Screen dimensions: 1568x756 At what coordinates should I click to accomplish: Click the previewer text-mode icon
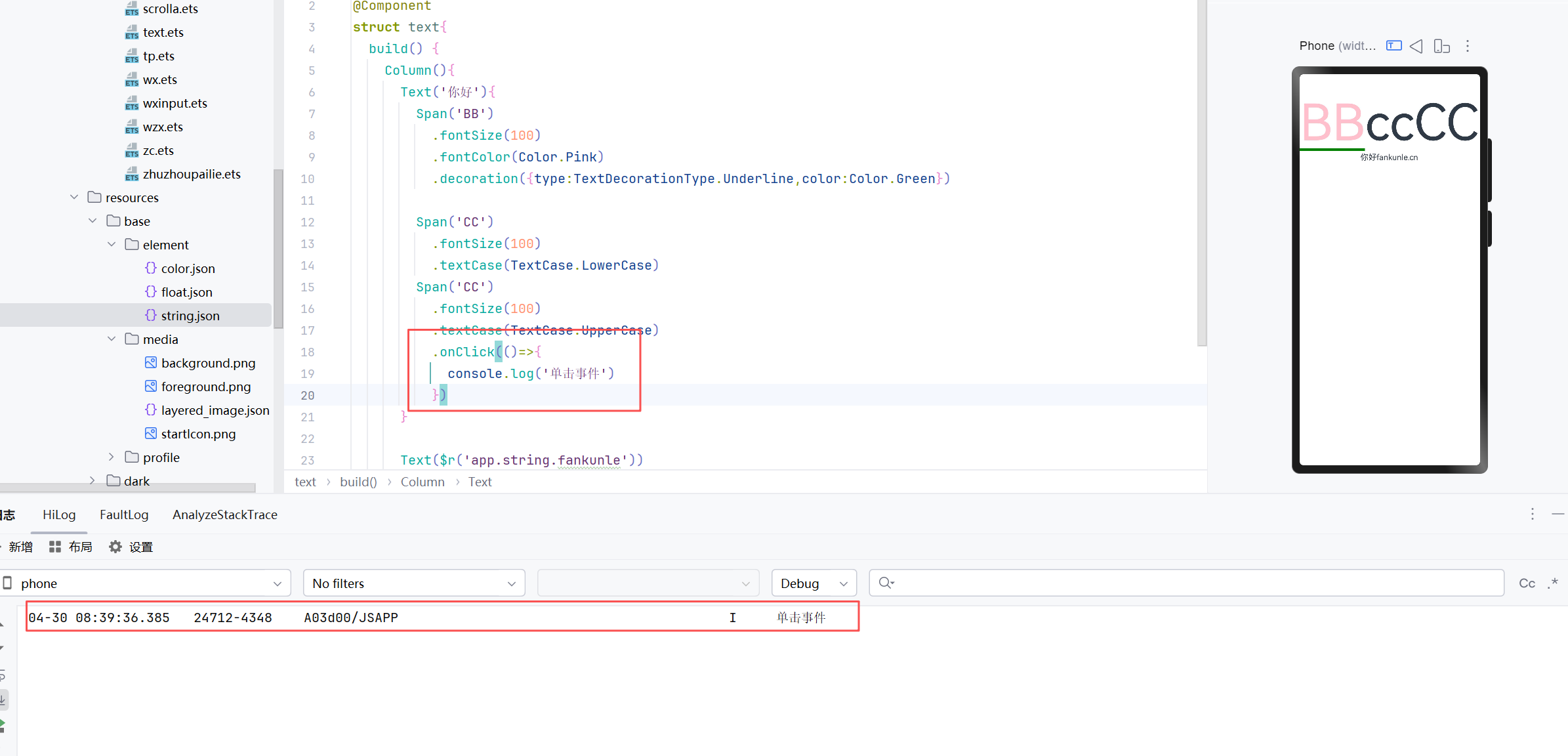(1393, 46)
